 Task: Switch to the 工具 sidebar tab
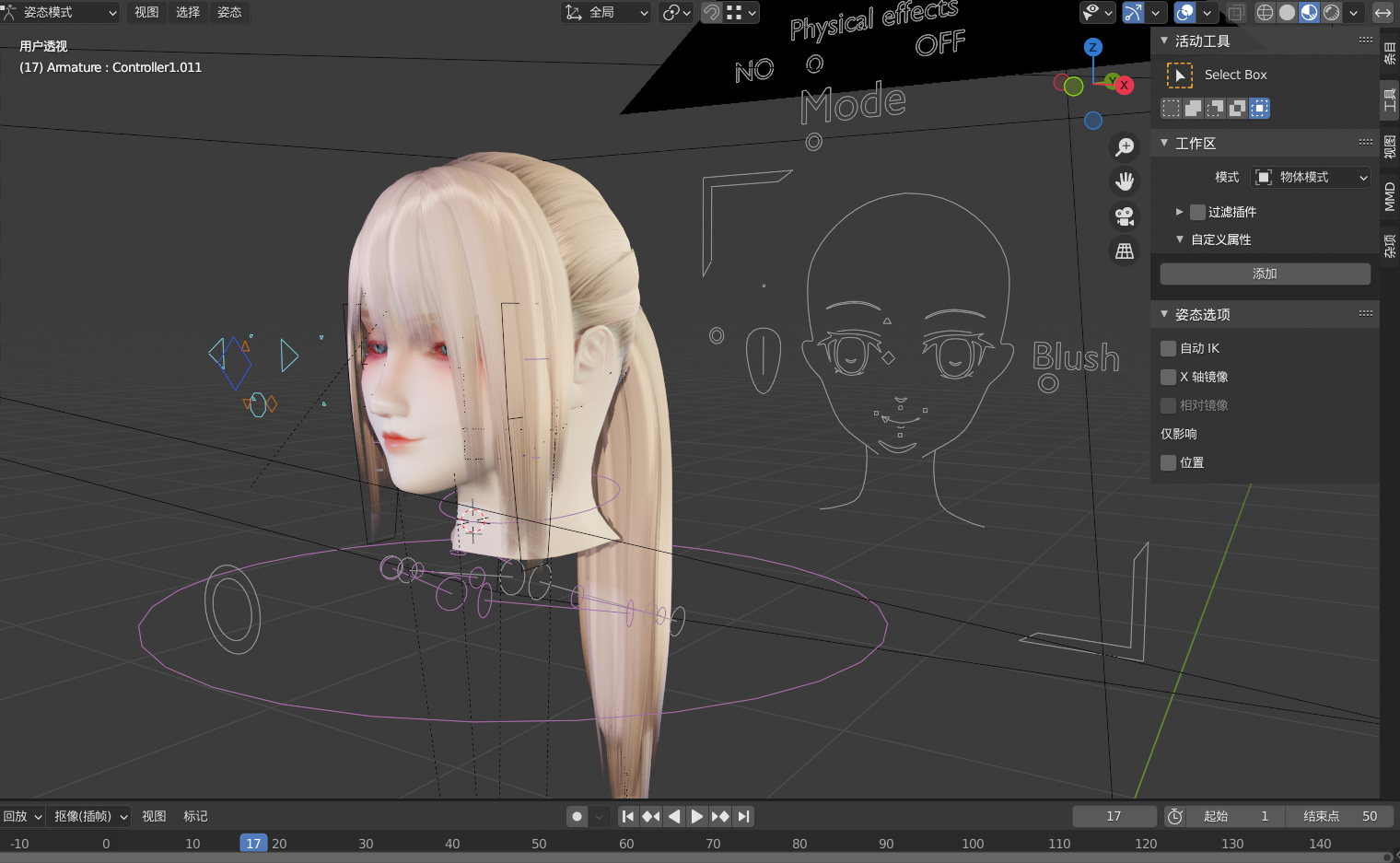click(1390, 100)
